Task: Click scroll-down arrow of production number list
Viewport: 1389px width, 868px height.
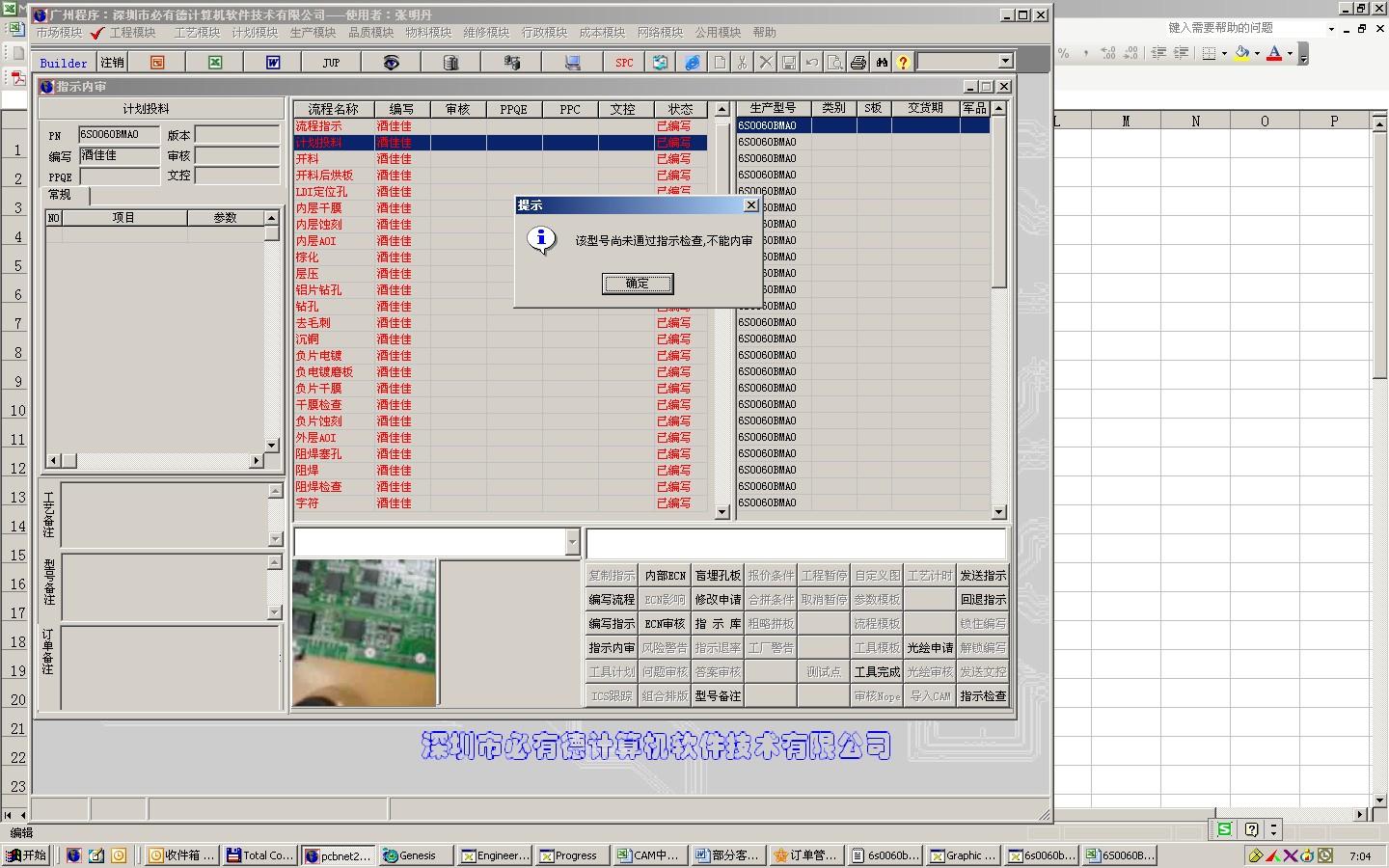Action: (x=998, y=512)
